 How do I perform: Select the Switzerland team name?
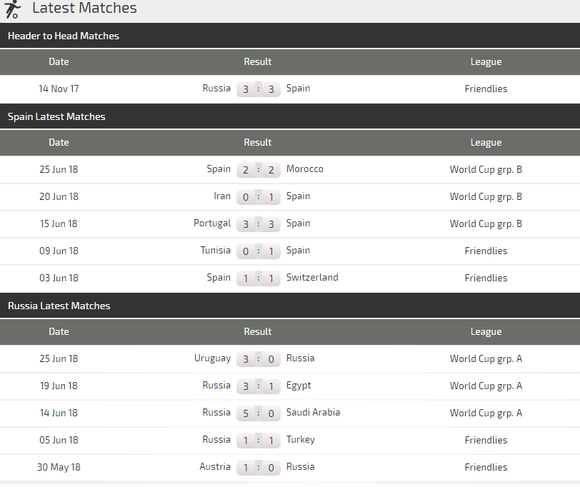pyautogui.click(x=312, y=277)
